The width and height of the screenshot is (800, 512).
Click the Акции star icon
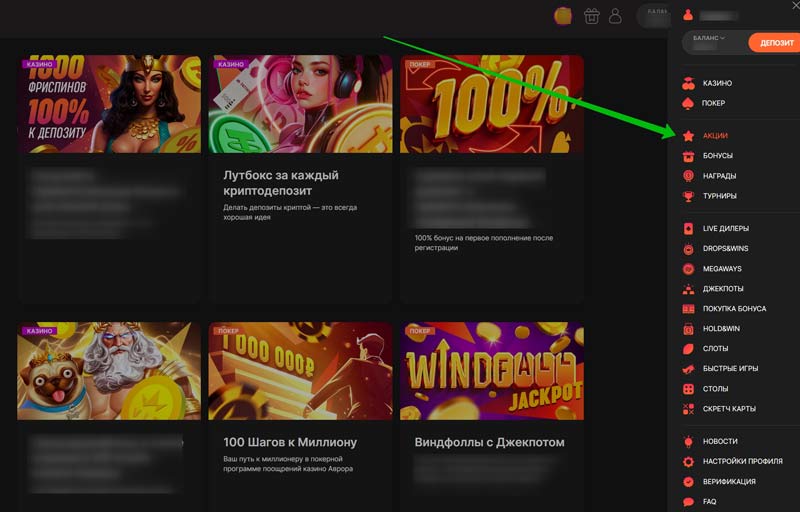pos(688,136)
